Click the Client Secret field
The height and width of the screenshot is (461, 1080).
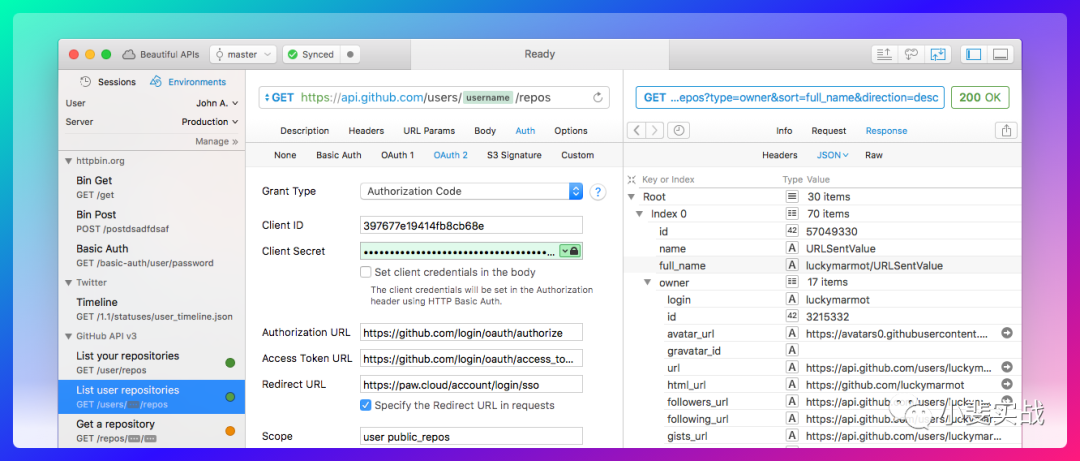471,251
